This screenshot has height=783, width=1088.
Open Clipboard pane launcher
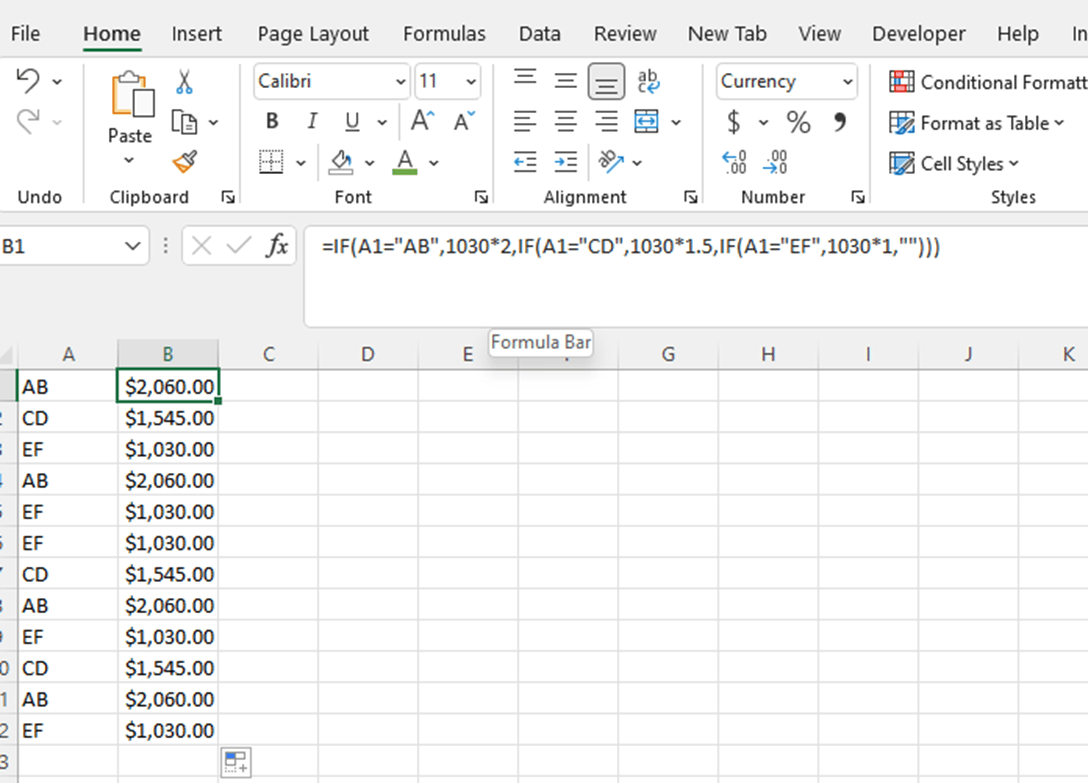point(228,197)
